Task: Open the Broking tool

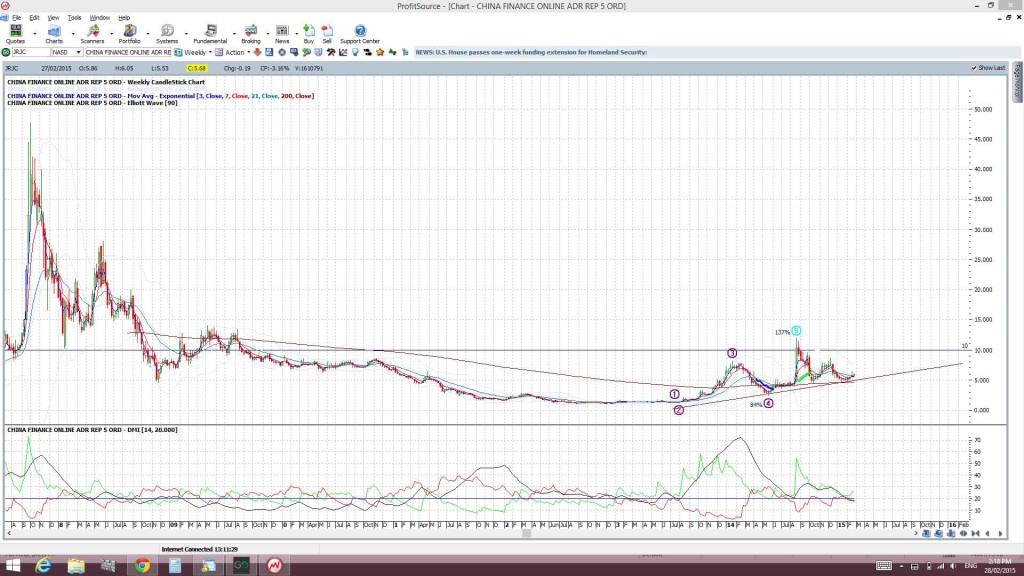Action: 251,34
